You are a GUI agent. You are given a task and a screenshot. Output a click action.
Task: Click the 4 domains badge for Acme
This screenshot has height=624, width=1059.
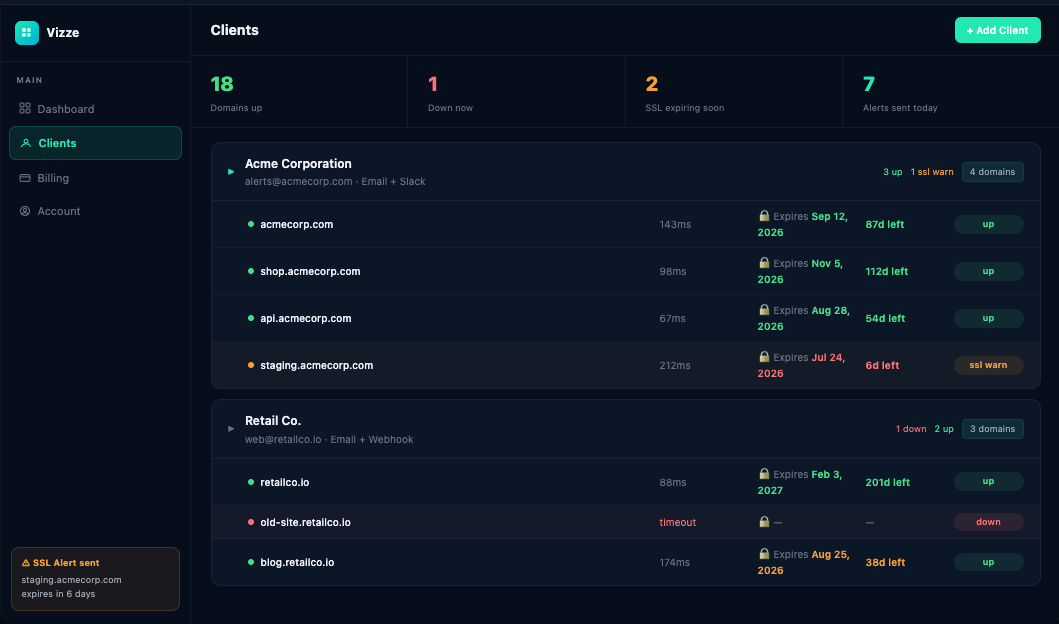click(x=992, y=172)
